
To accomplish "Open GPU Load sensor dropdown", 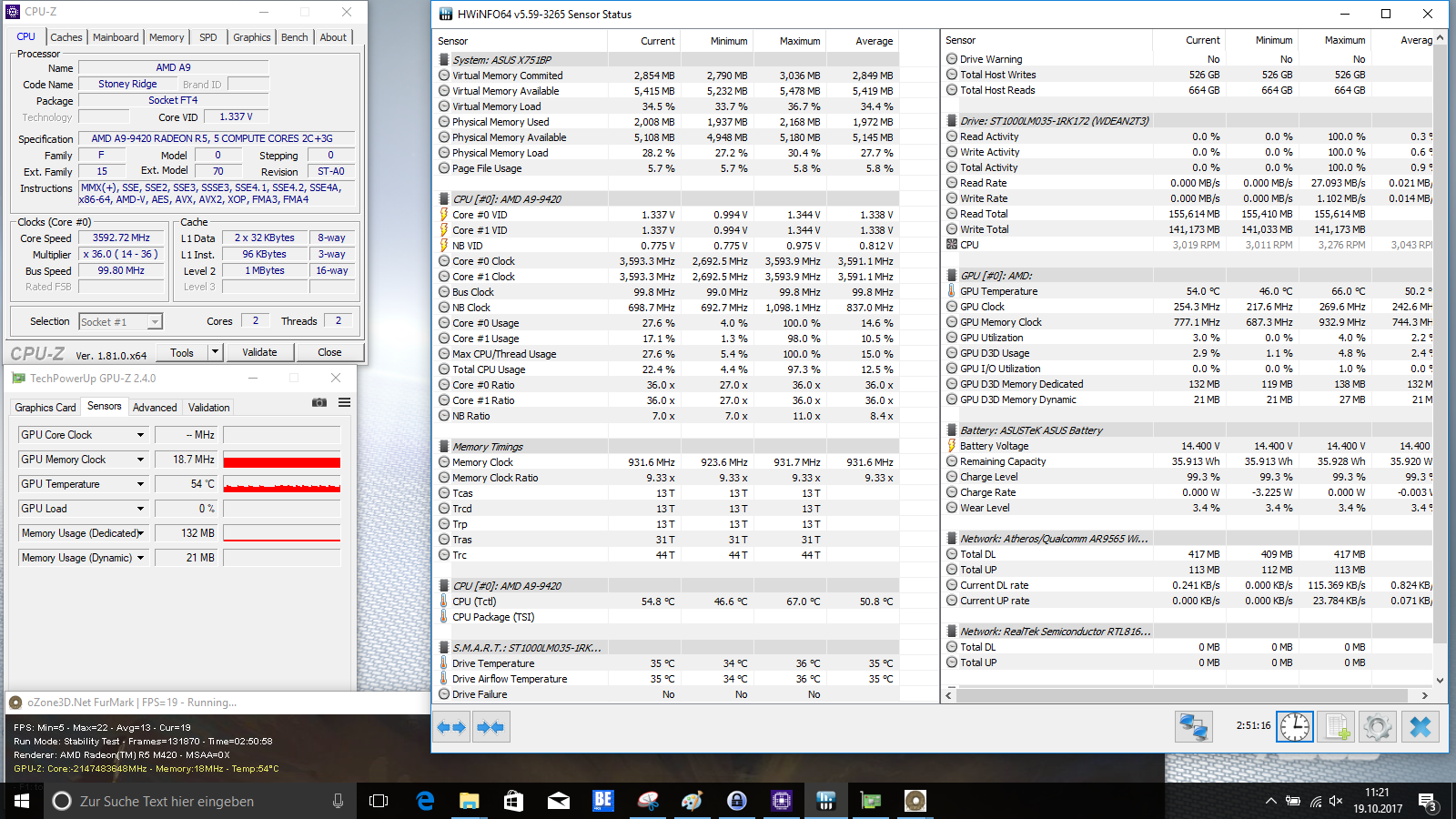I will 140,509.
